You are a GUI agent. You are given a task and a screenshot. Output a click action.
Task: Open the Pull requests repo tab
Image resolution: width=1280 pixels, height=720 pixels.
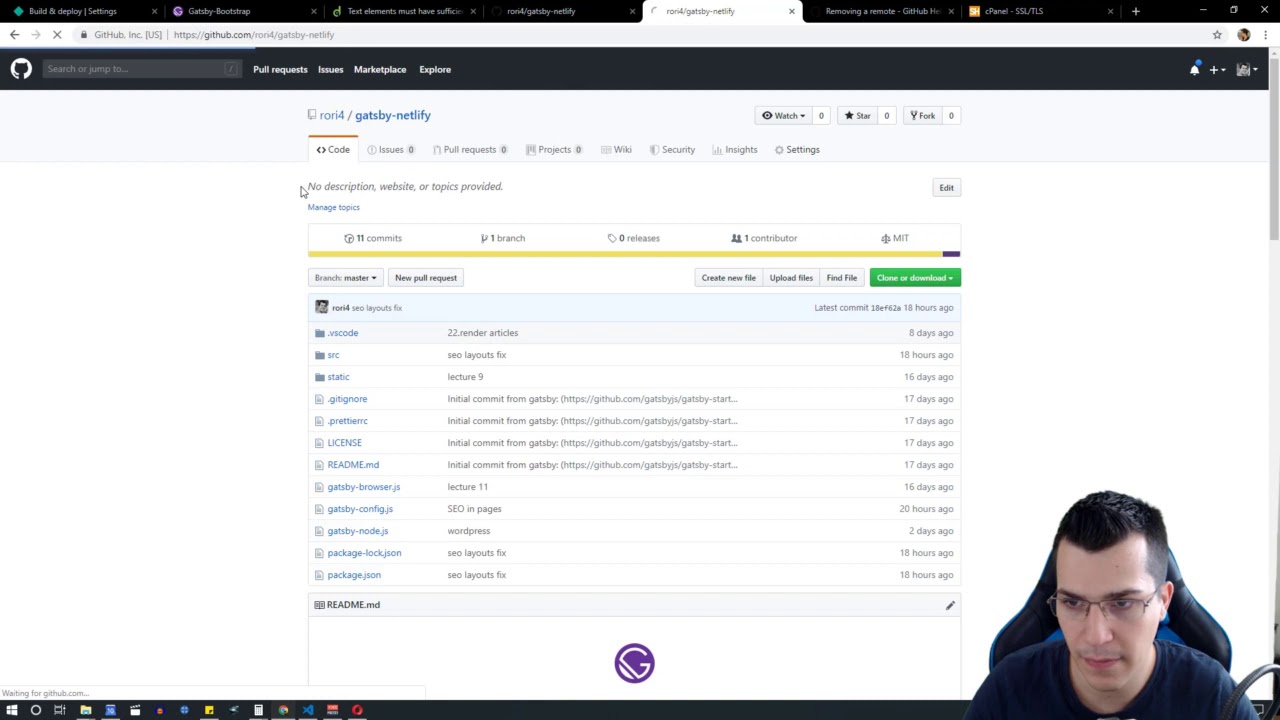point(470,150)
